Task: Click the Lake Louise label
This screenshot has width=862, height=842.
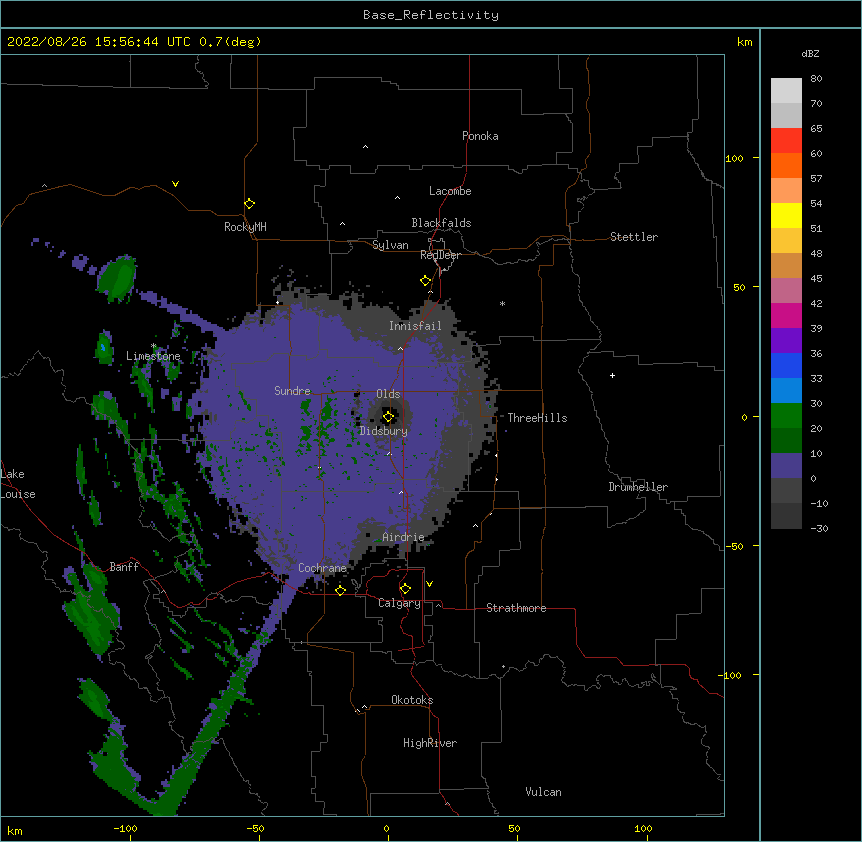Action: (18, 484)
